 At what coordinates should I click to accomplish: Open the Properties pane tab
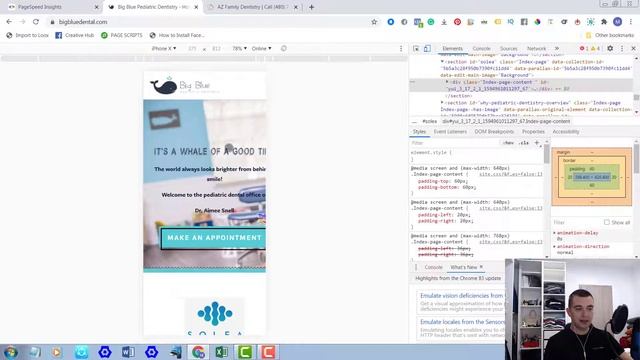(533, 131)
